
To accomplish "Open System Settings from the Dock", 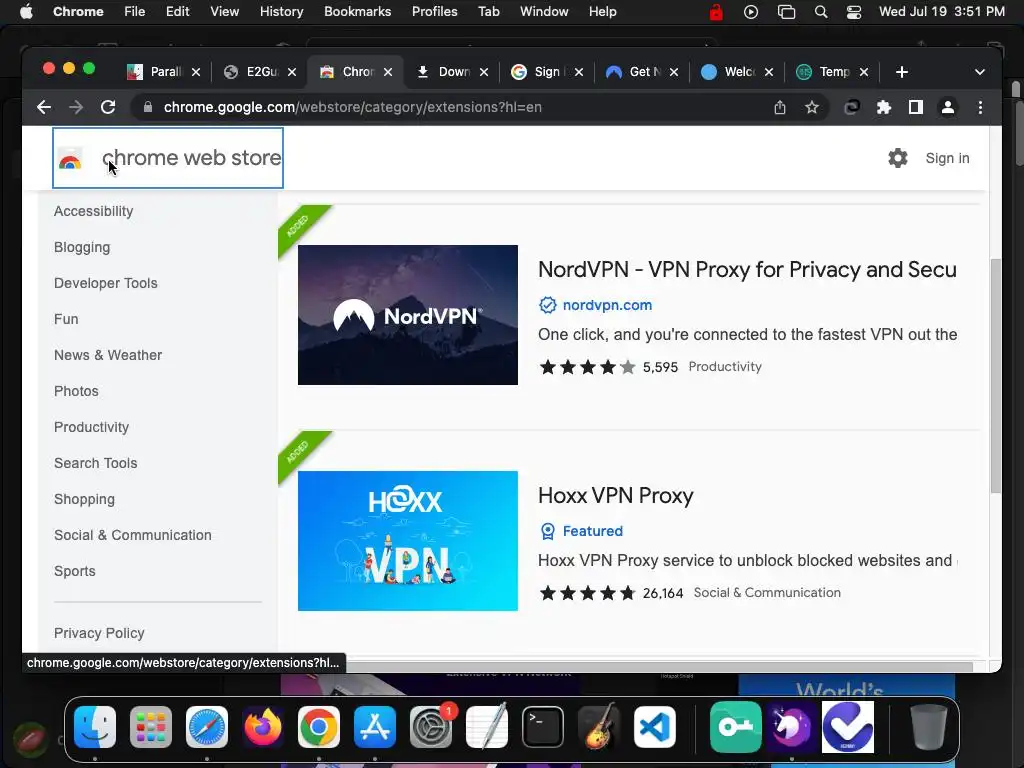I will 431,727.
